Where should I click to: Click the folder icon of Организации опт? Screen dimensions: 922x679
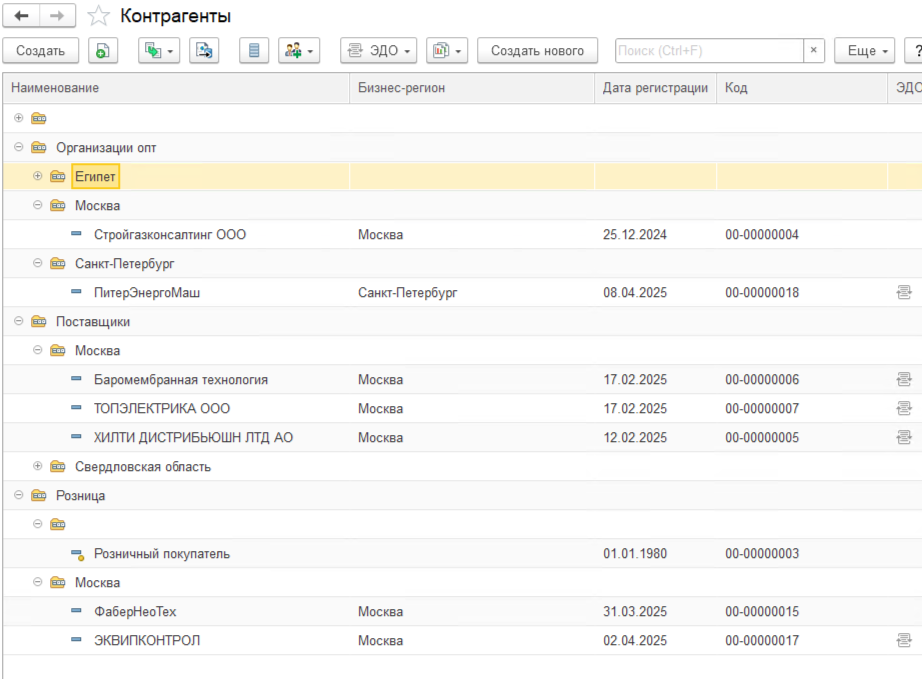pyautogui.click(x=39, y=147)
